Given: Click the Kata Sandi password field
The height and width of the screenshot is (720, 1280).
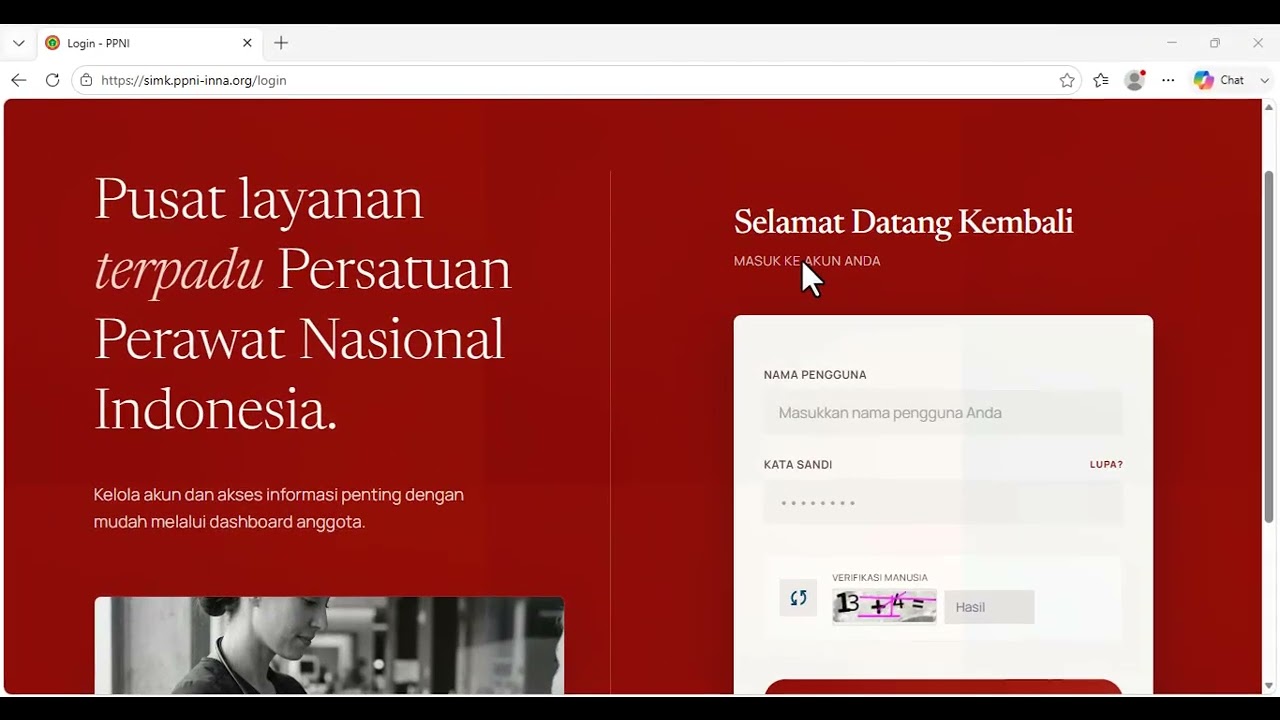Looking at the screenshot, I should pos(943,503).
